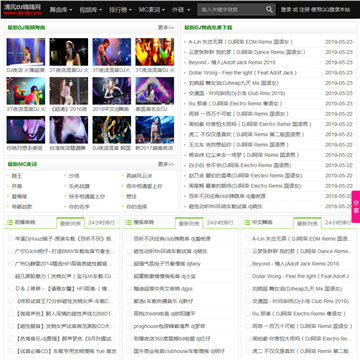360x360 pixels.
Task: Check the box for 'Dollar Wong' in 中文舞曲
Action: click(x=248, y=276)
